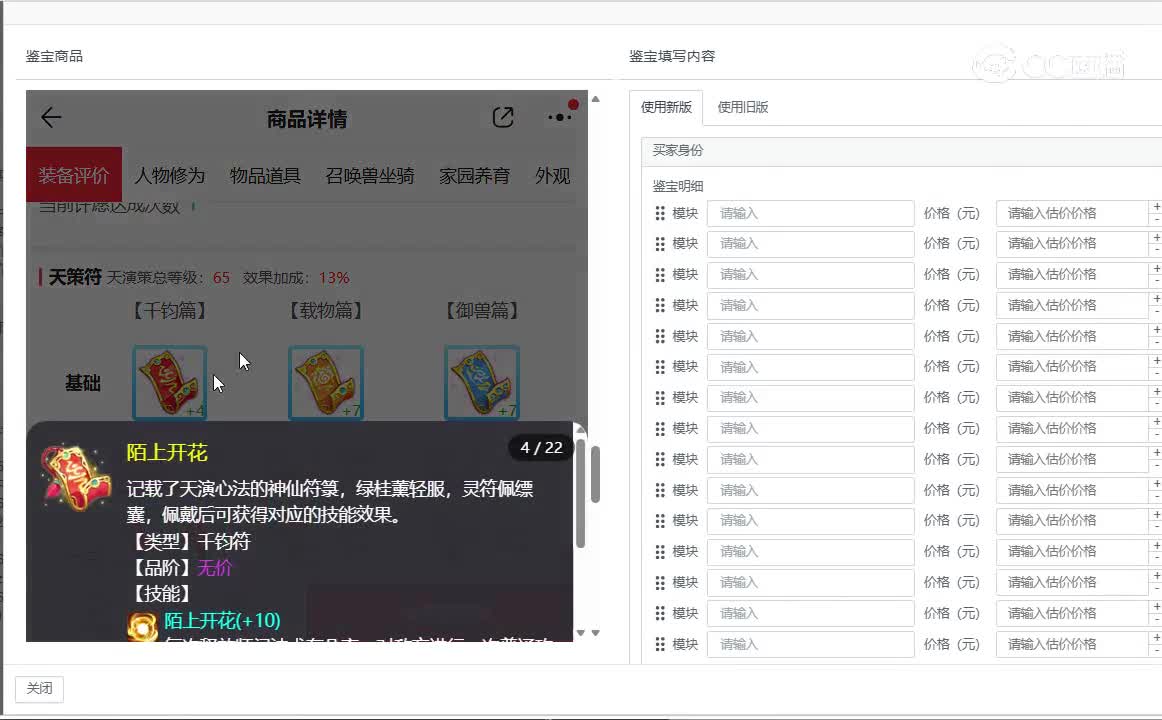
Task: Grab the drag handle of the fourth 模块 row
Action: tap(660, 305)
